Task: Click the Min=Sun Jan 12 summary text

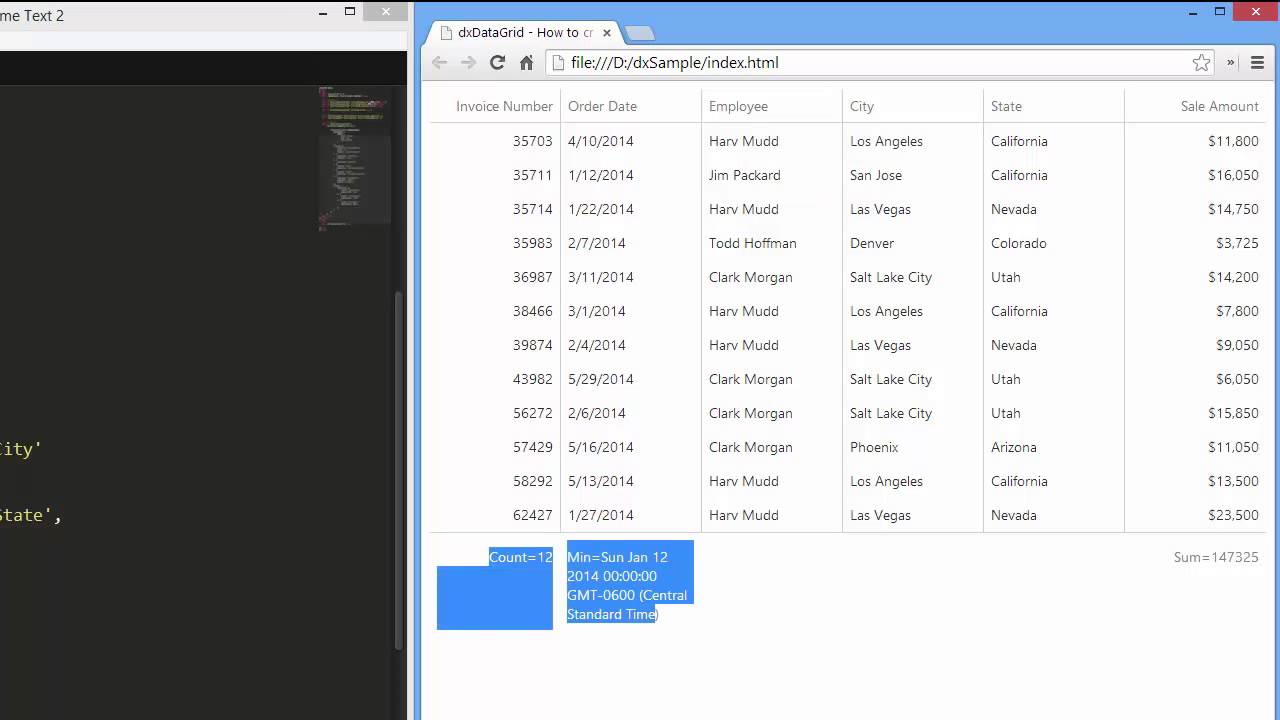Action: (x=617, y=557)
